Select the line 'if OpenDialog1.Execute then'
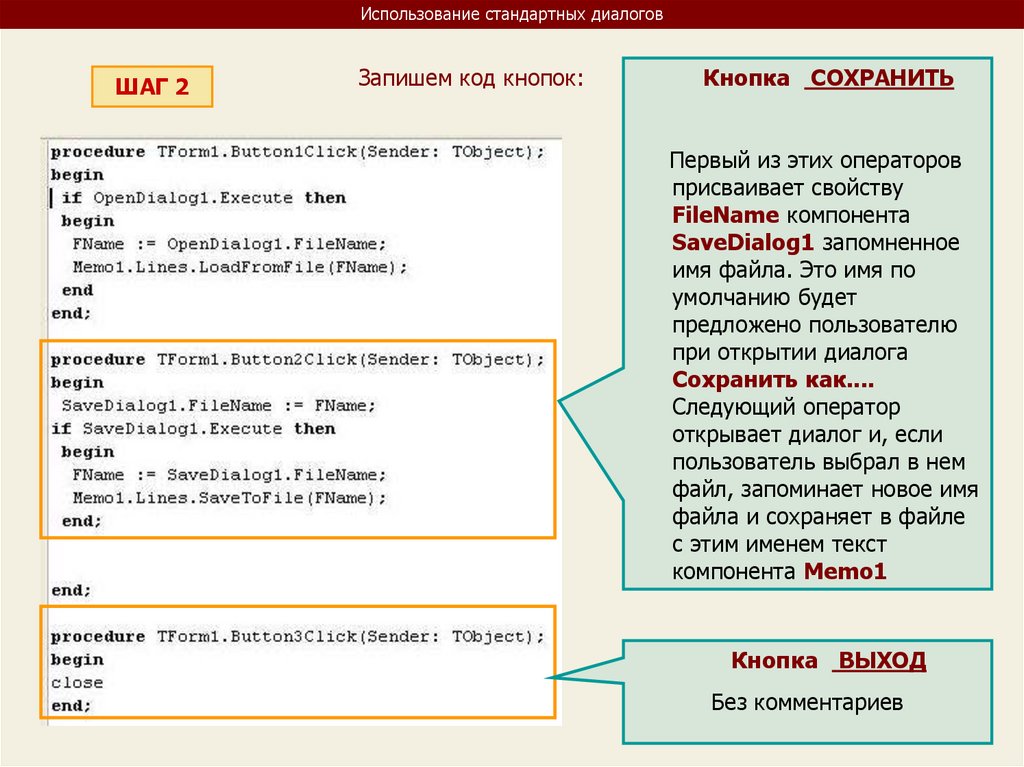The image size is (1024, 767). [204, 198]
